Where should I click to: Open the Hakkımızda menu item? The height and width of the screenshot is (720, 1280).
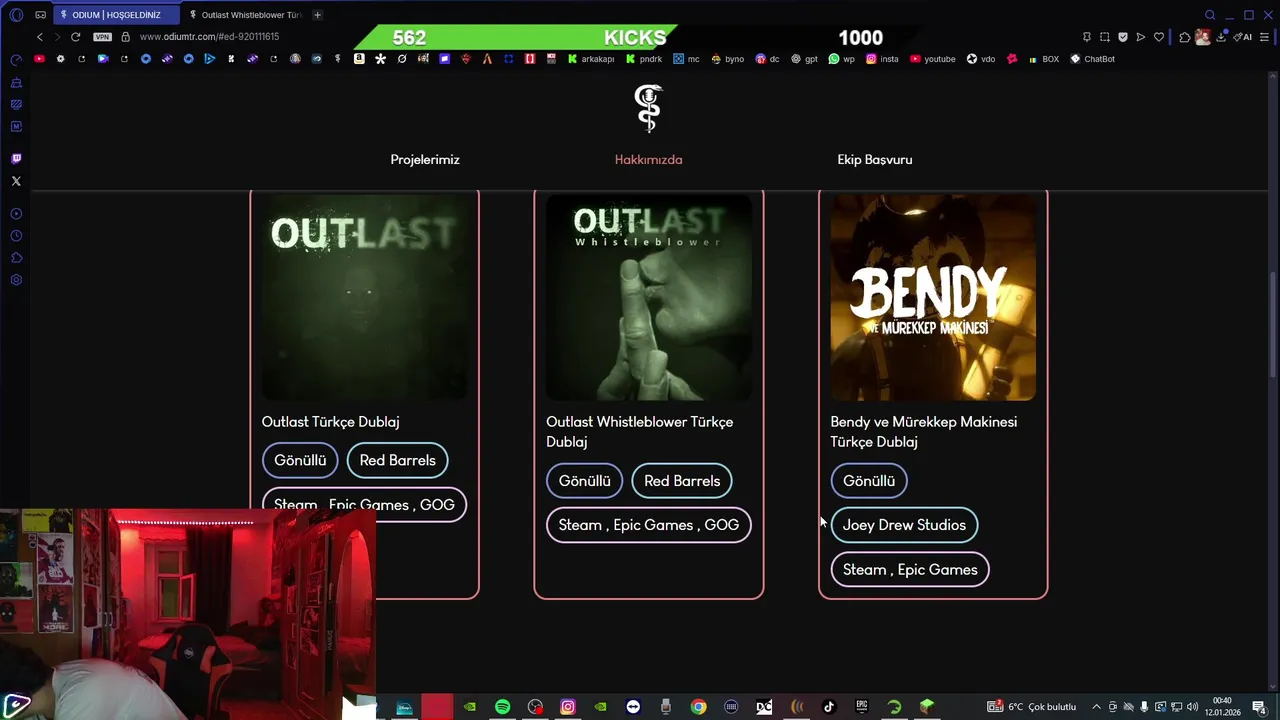pos(648,160)
